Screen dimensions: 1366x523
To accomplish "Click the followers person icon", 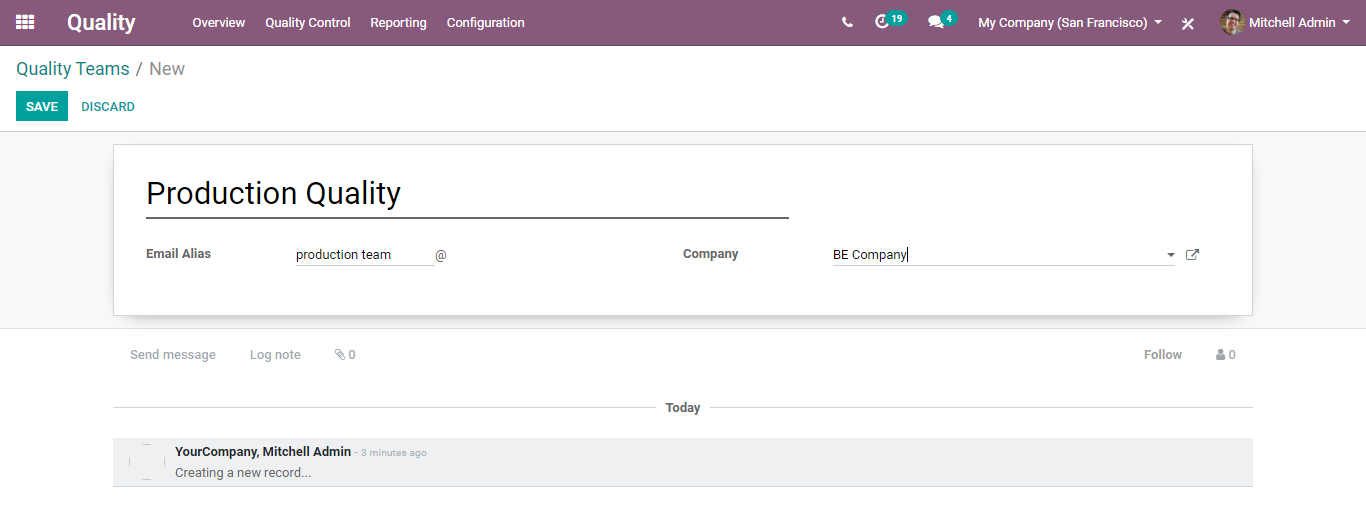I will 1221,355.
